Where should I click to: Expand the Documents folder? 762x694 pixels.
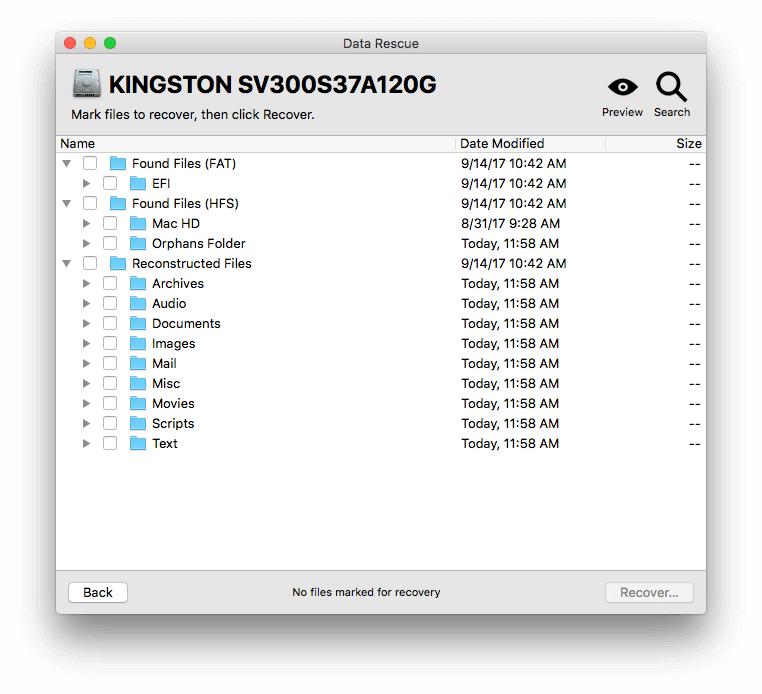click(87, 323)
